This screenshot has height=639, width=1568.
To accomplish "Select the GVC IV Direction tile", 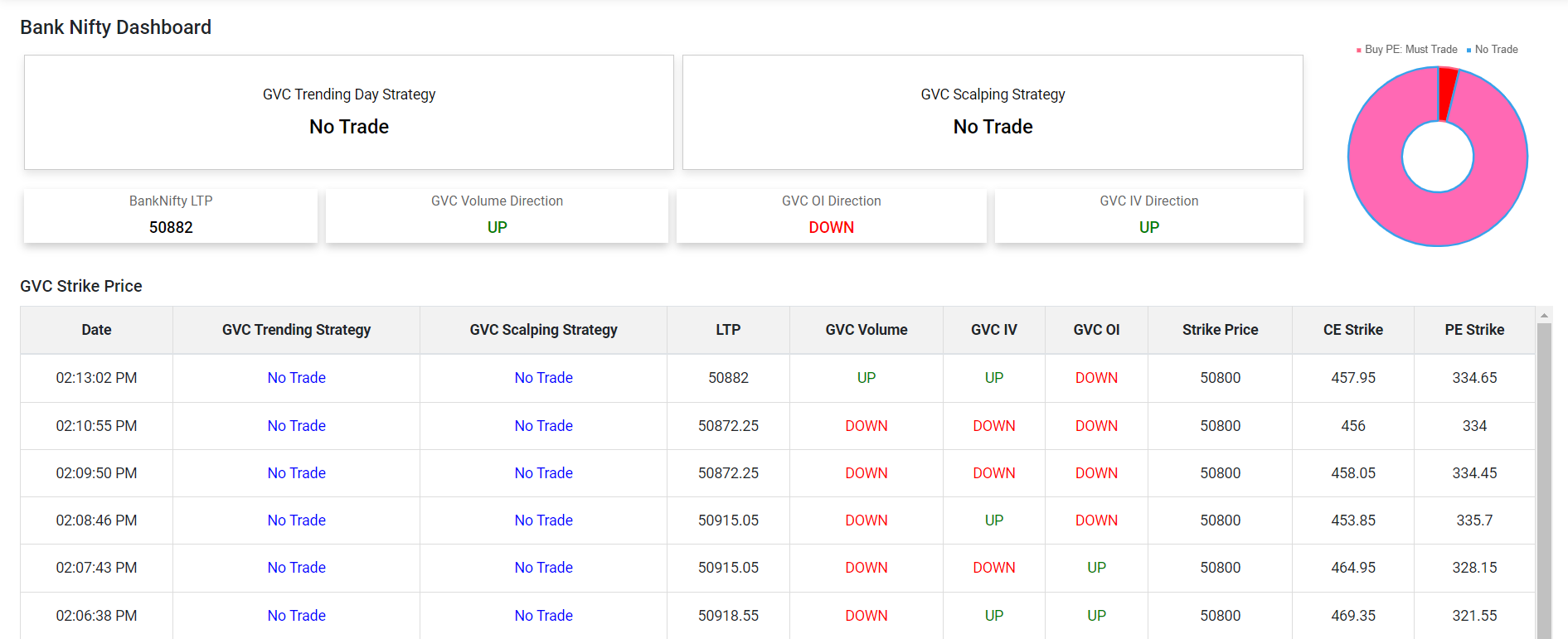I will click(x=1149, y=215).
